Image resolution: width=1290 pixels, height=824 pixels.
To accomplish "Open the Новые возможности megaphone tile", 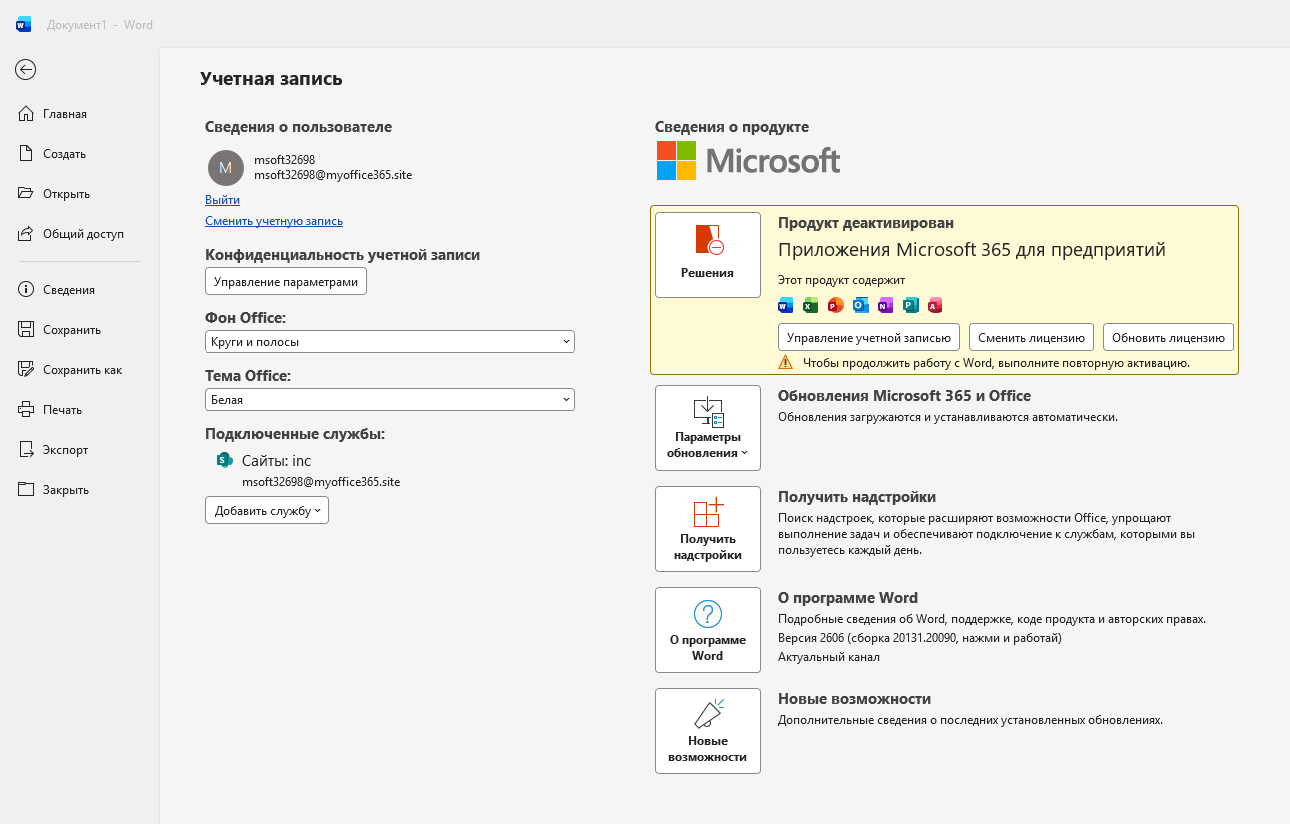I will click(x=708, y=731).
